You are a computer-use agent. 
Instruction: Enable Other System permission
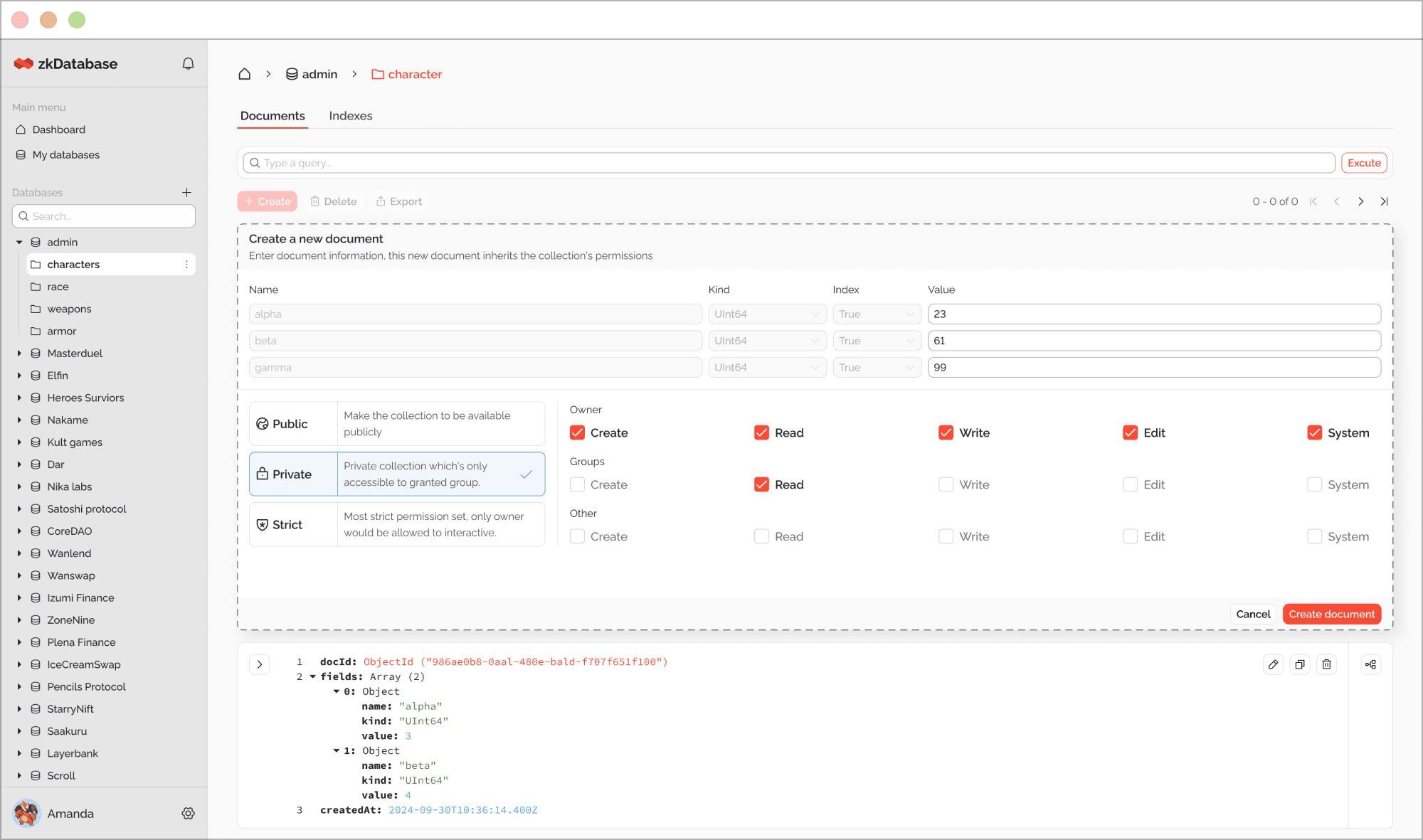coord(1314,536)
